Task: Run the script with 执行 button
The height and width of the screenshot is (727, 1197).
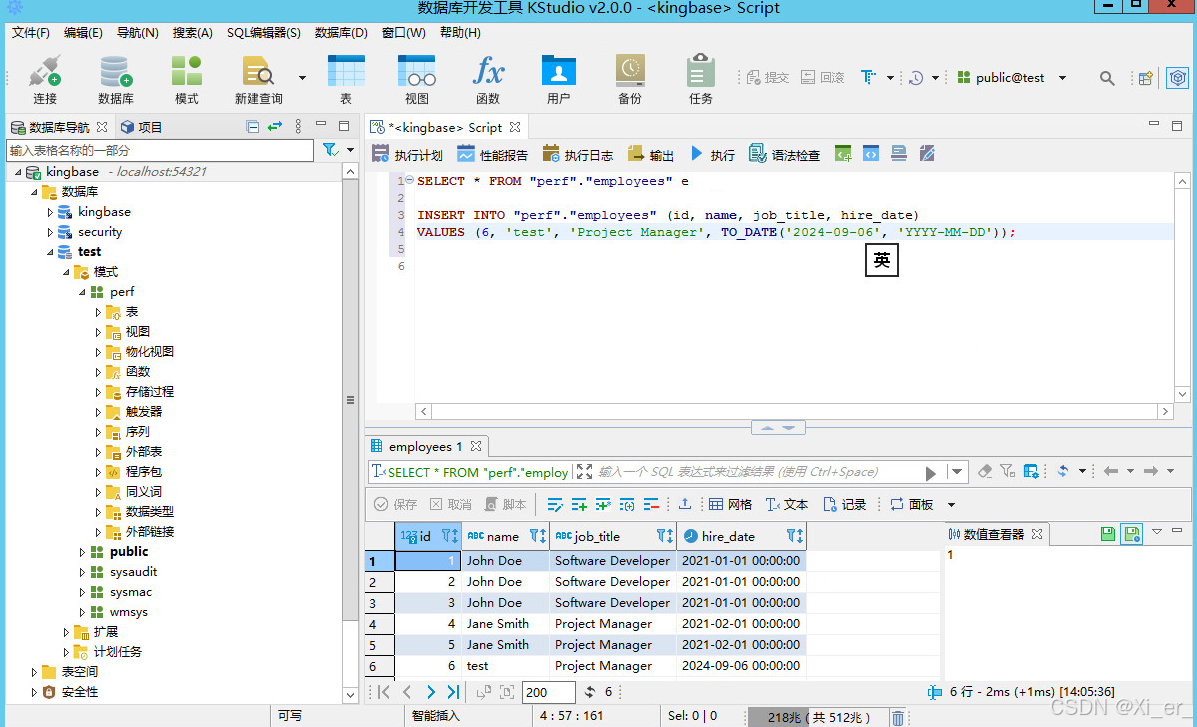Action: pos(711,154)
